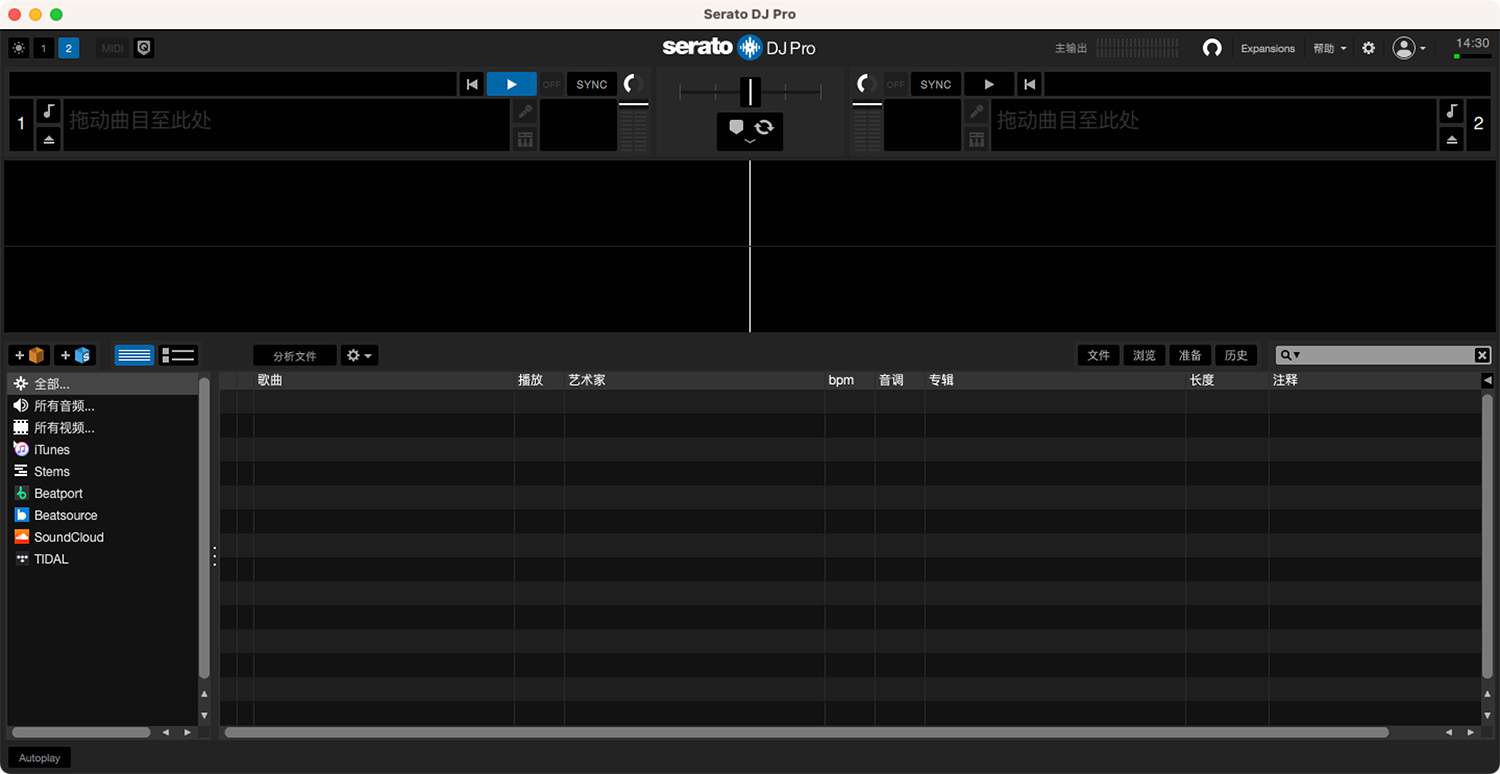Viewport: 1500px width, 774px height.
Task: Open the Expansions panel
Action: pos(1268,48)
